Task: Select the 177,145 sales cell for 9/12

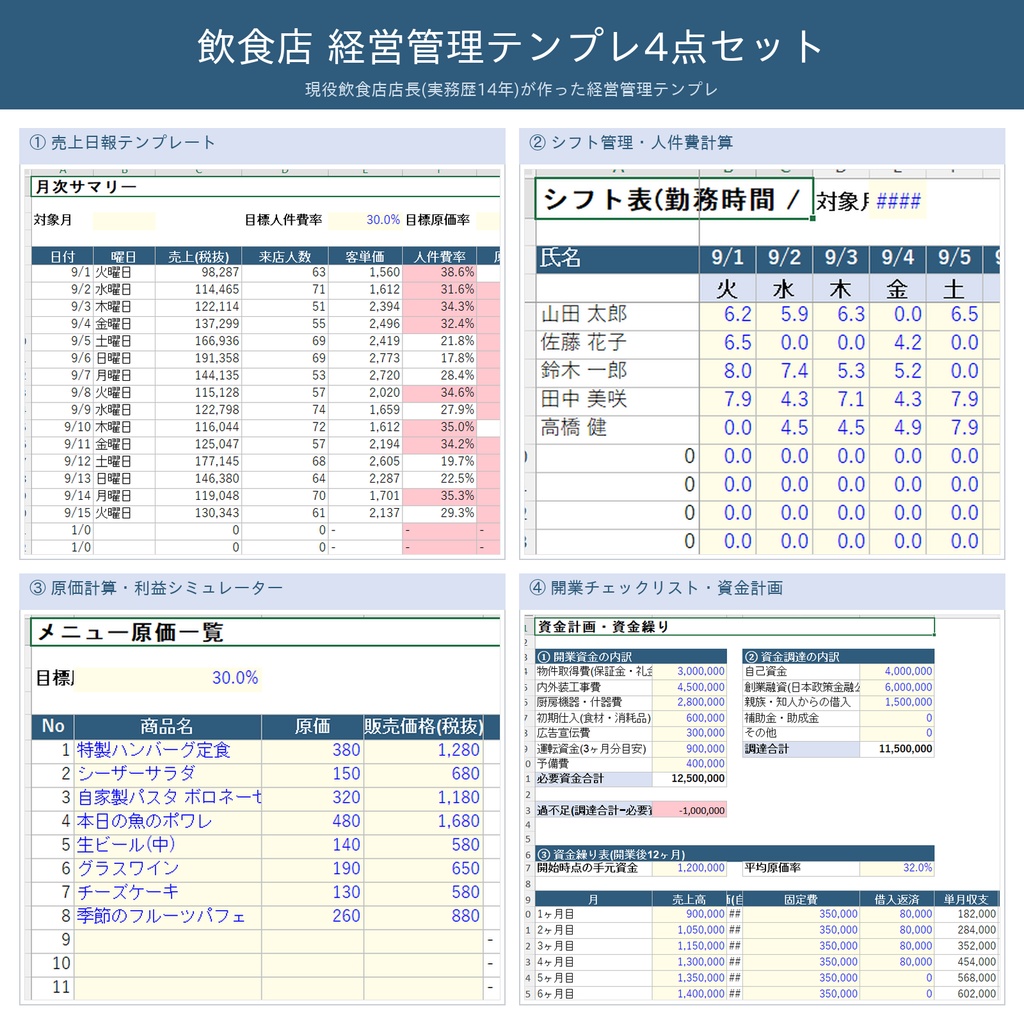Action: tap(199, 461)
